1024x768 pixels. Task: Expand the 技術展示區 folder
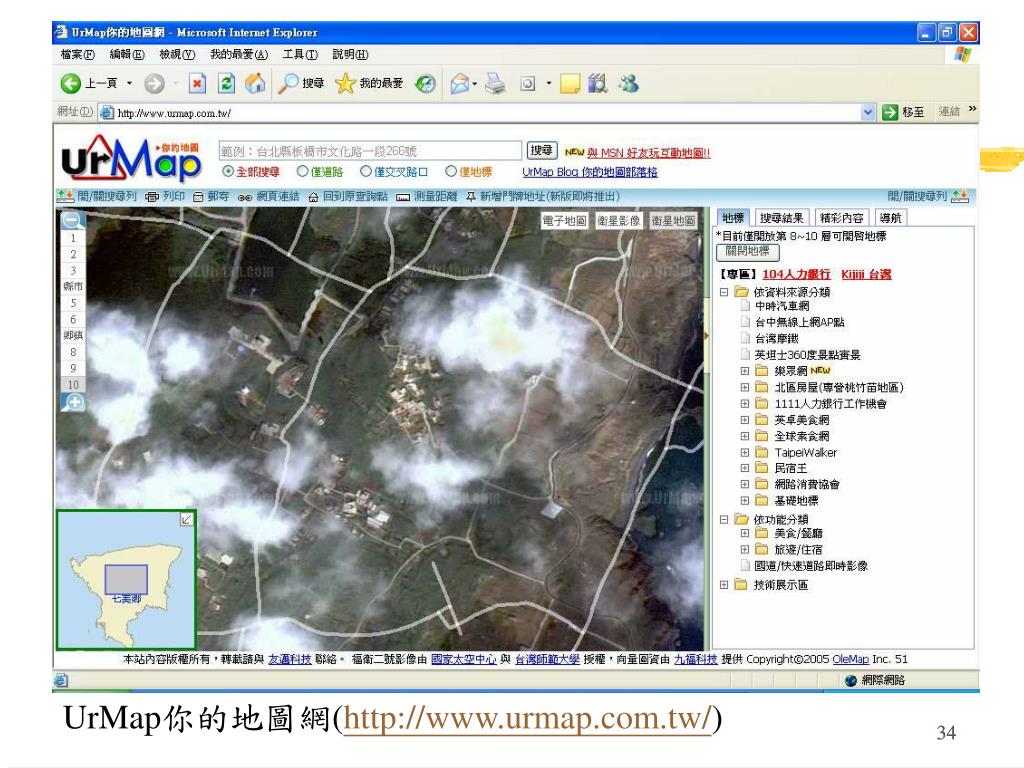(724, 584)
